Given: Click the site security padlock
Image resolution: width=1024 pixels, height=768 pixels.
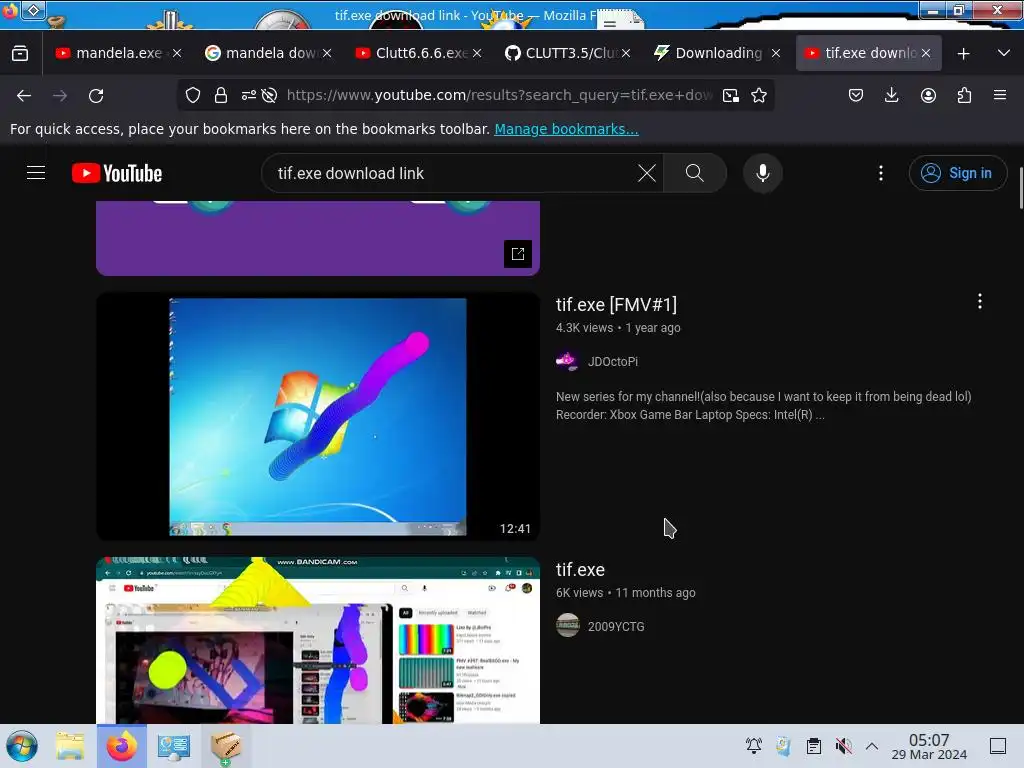Looking at the screenshot, I should coord(221,95).
